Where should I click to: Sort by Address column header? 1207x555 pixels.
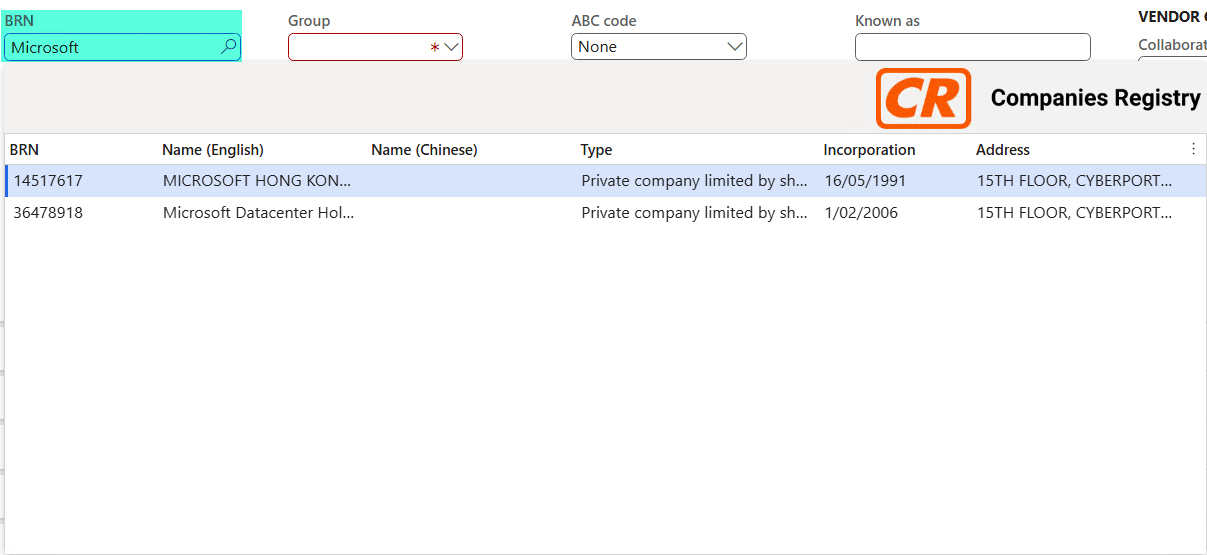[1003, 150]
